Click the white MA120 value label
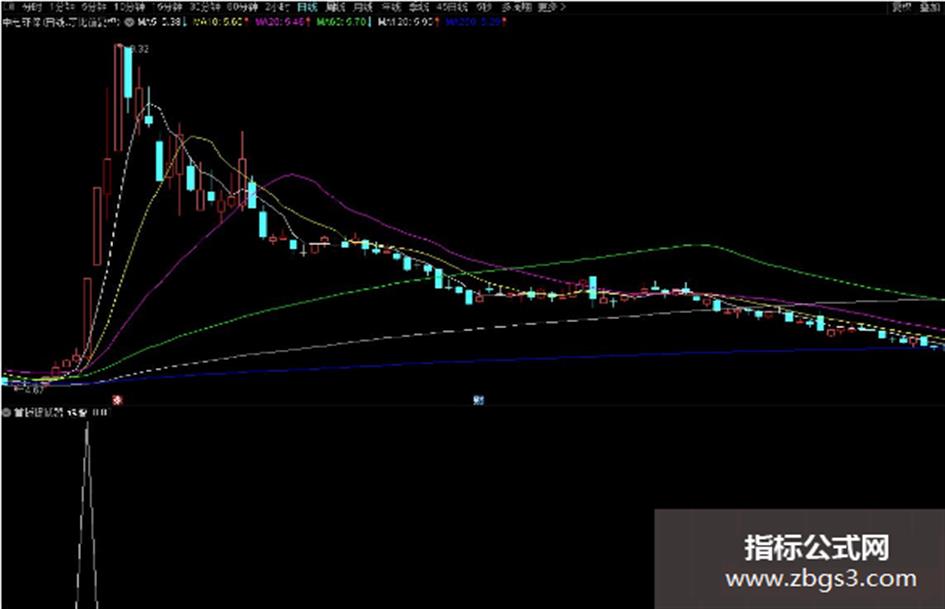 (408, 22)
